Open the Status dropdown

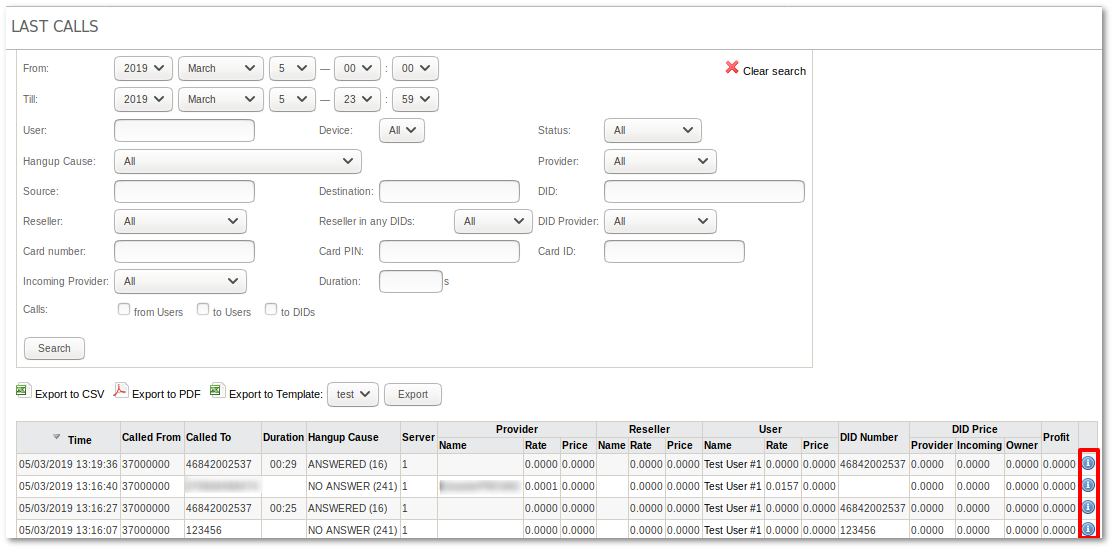652,131
